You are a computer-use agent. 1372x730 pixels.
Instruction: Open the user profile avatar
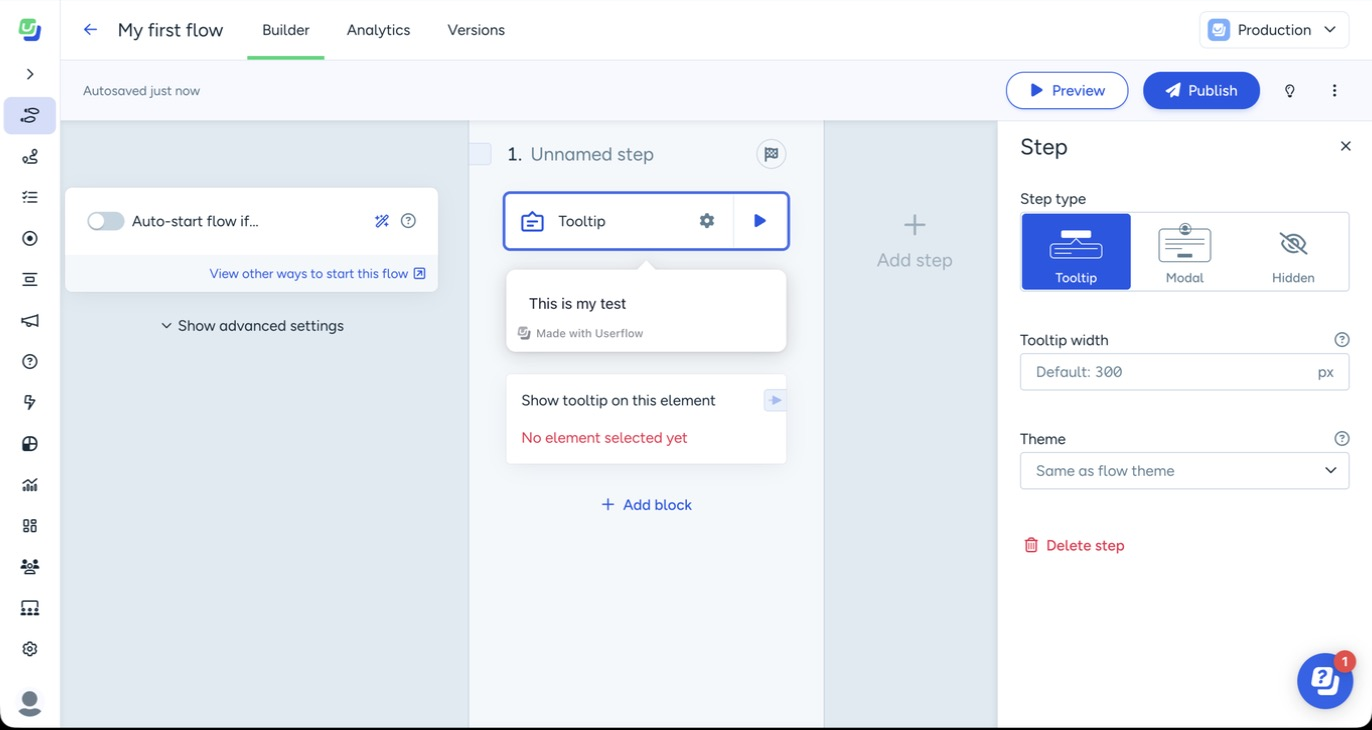[30, 703]
